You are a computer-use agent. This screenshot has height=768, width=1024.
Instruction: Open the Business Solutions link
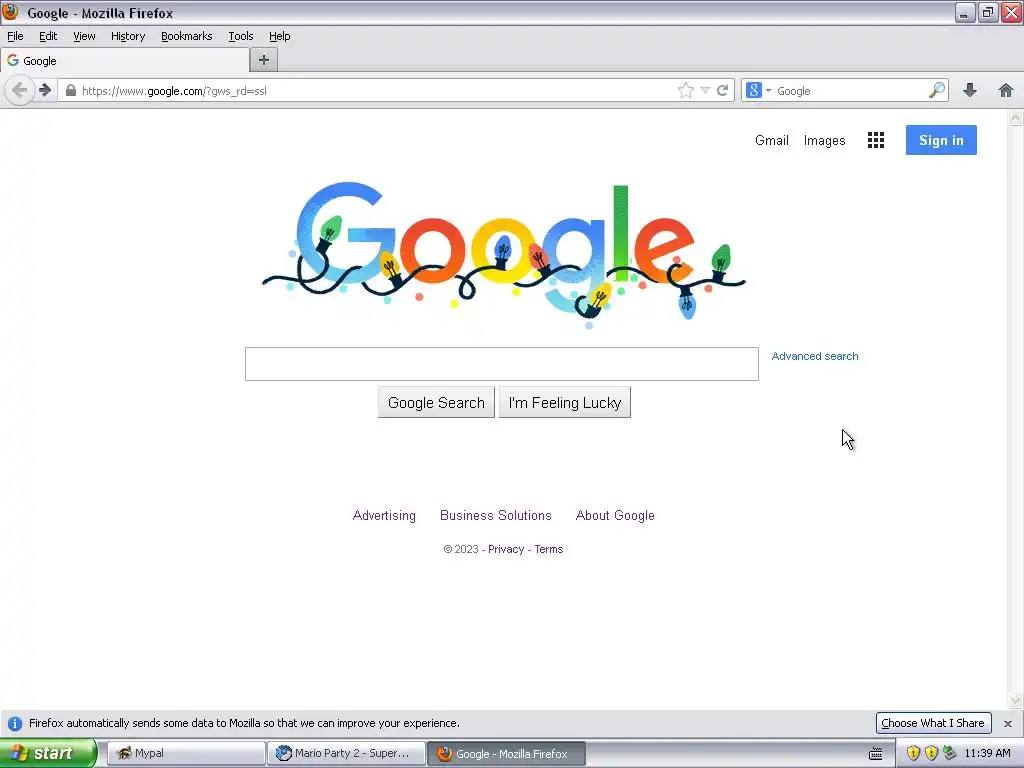pos(496,515)
